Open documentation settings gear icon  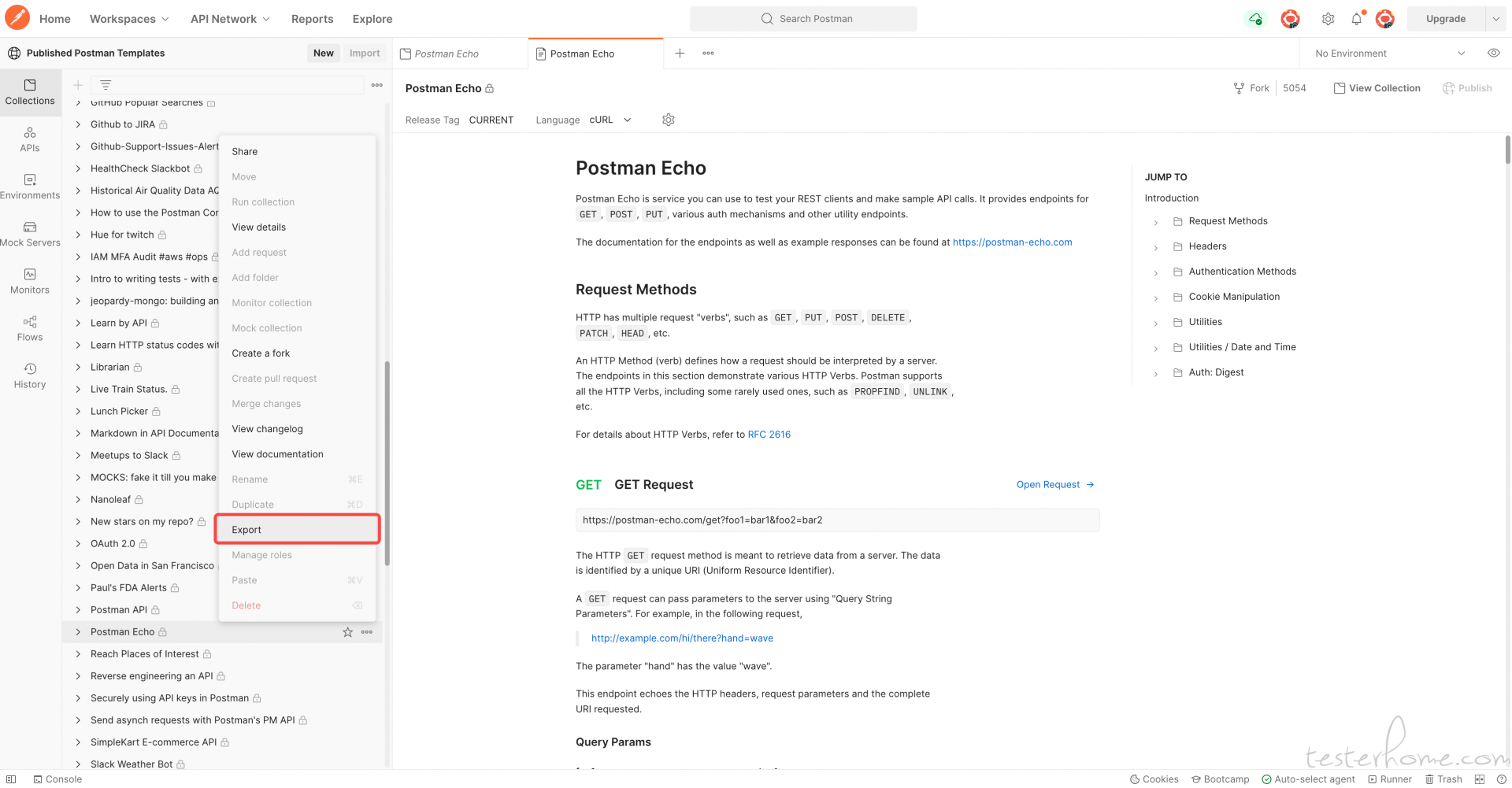point(669,120)
